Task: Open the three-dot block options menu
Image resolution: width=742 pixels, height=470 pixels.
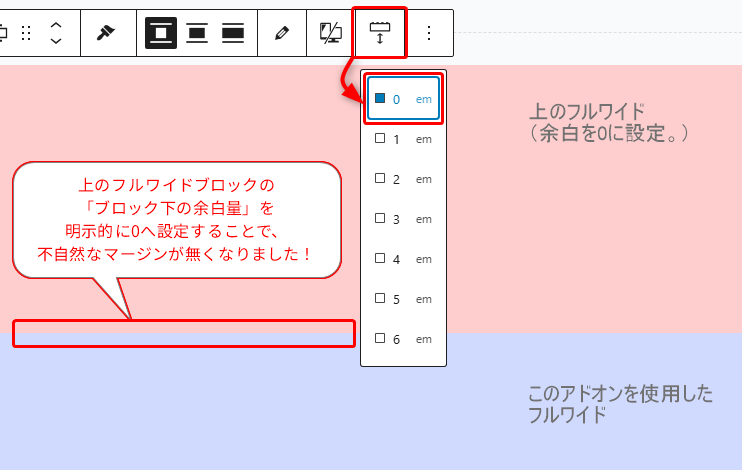Action: [429, 33]
